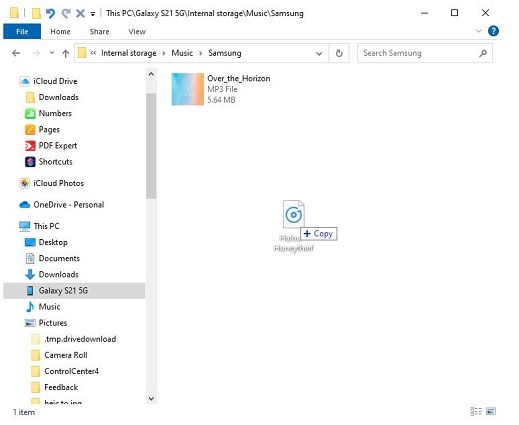The width and height of the screenshot is (519, 425).
Task: Click the PDF Expert app icon
Action: [30, 146]
